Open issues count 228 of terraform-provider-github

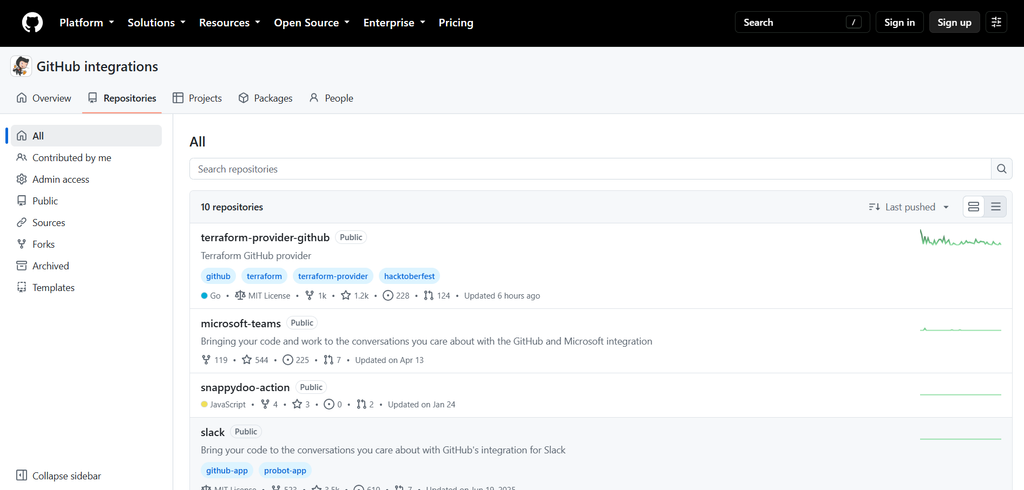(396, 296)
